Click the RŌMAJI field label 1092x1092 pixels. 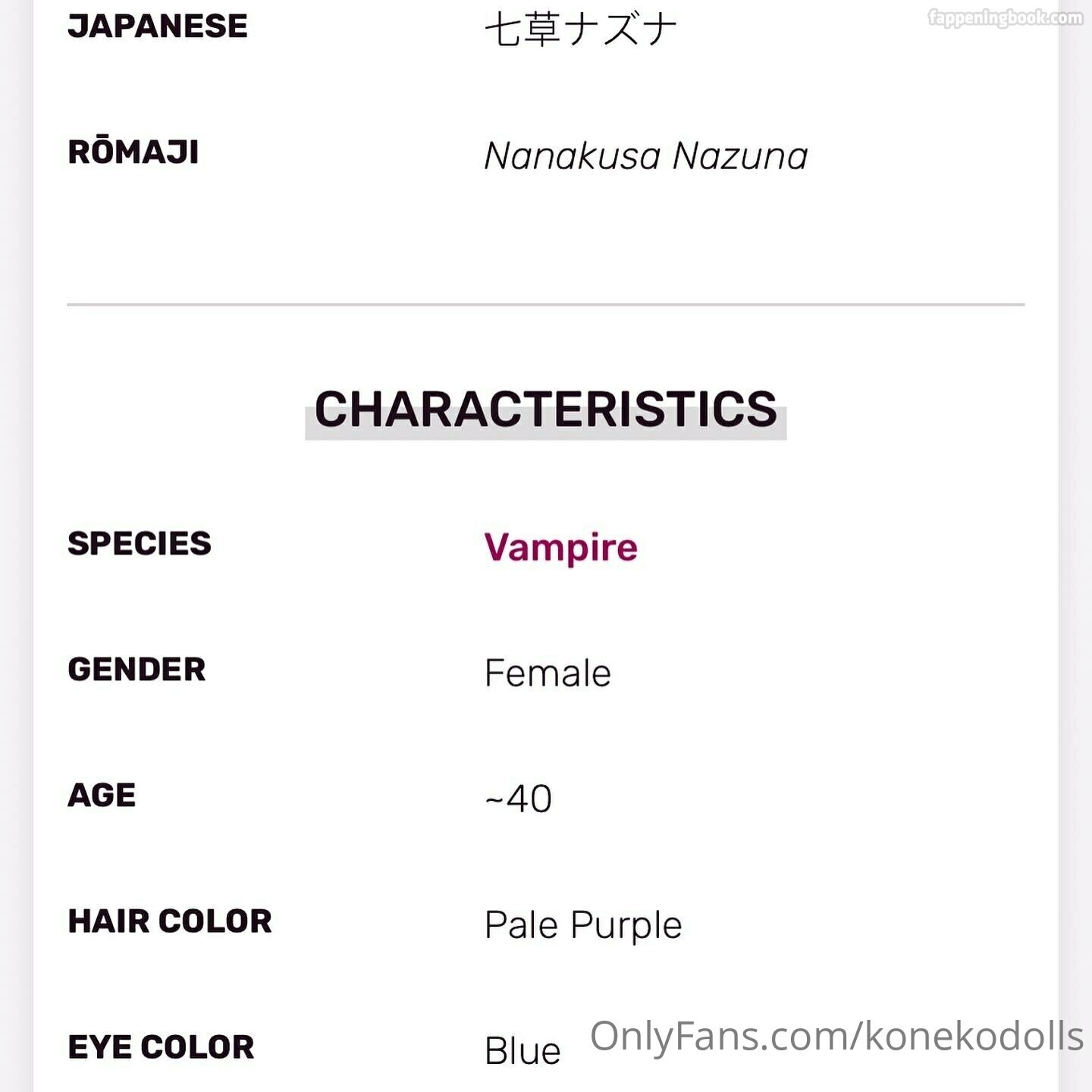(x=133, y=152)
